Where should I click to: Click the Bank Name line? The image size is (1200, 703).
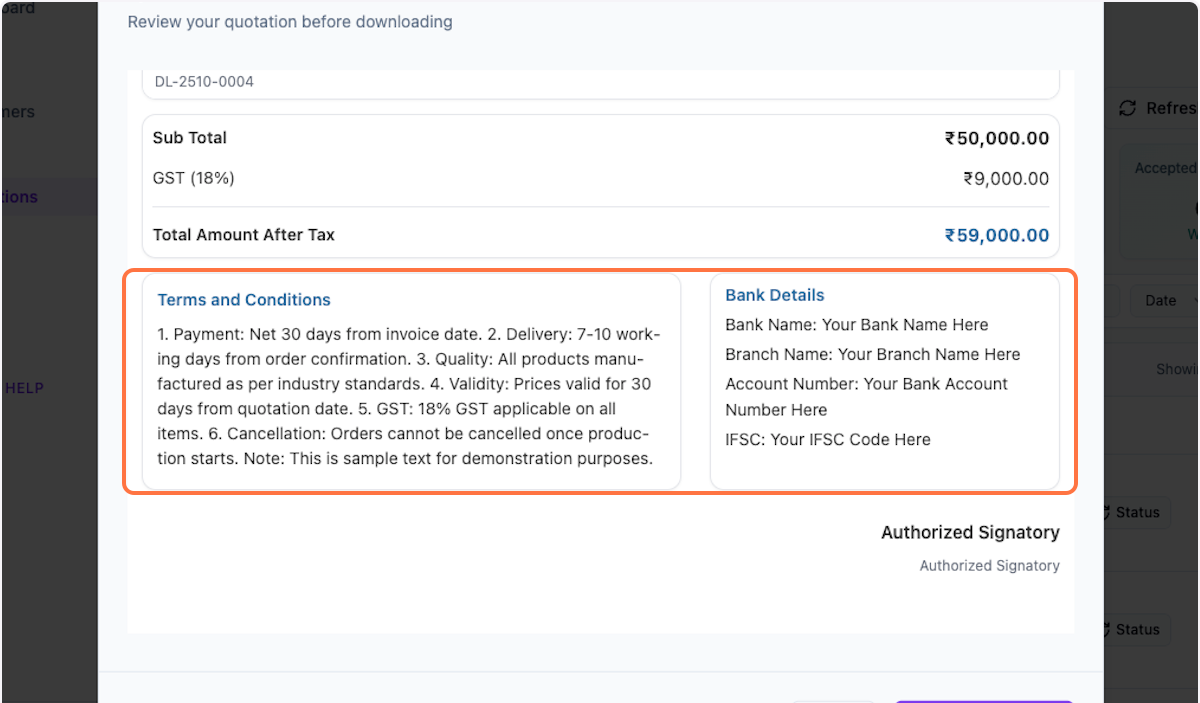tap(856, 325)
